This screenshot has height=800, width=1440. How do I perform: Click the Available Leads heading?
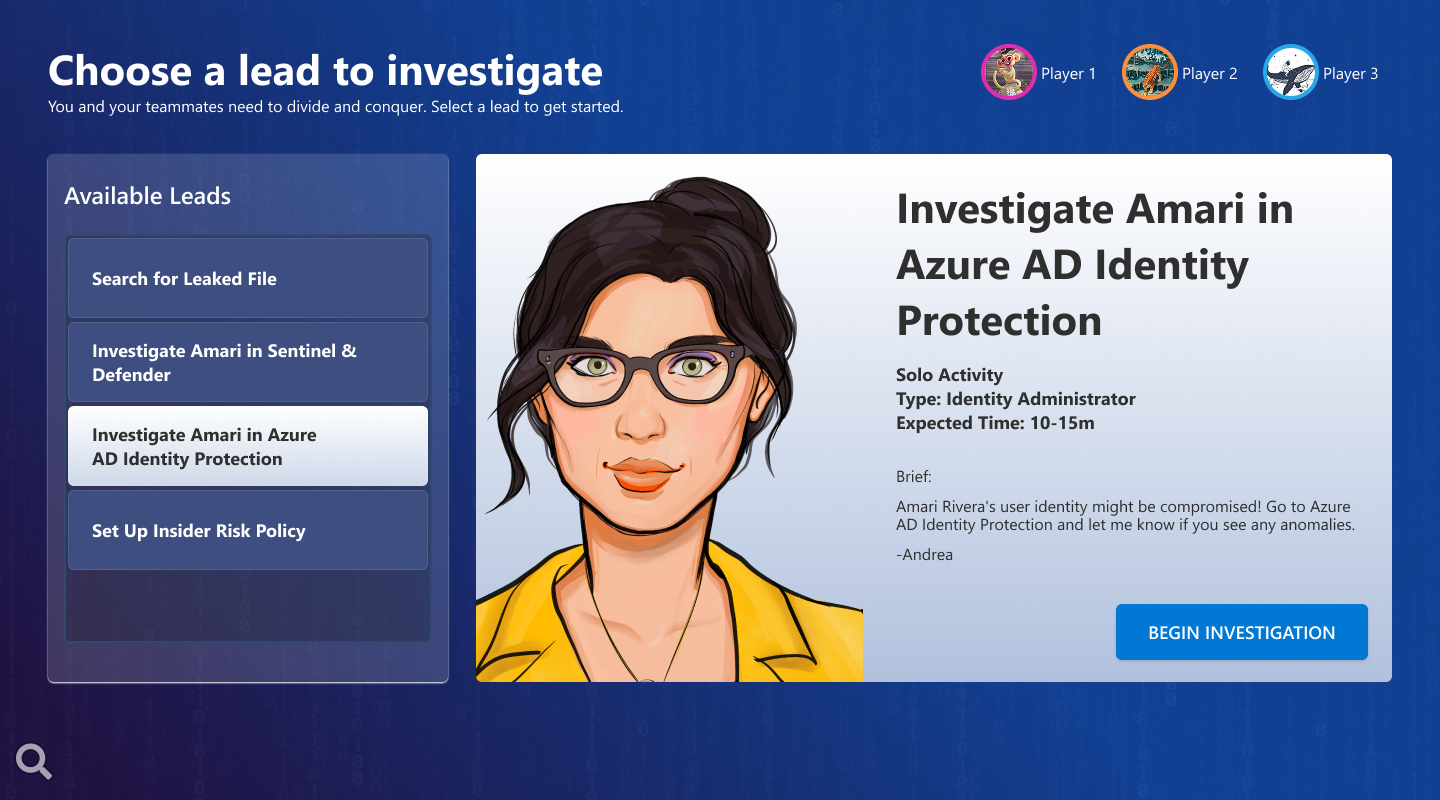147,196
